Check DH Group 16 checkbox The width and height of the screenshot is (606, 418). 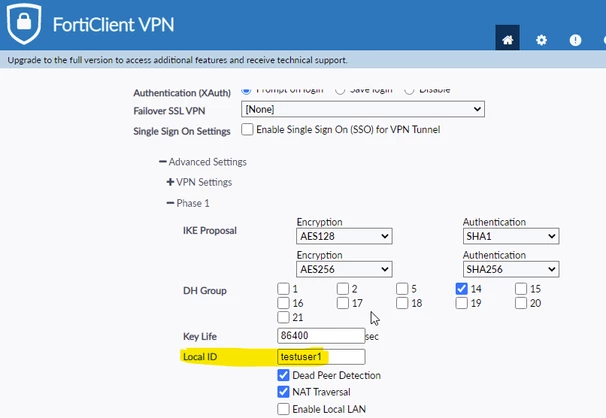283,303
